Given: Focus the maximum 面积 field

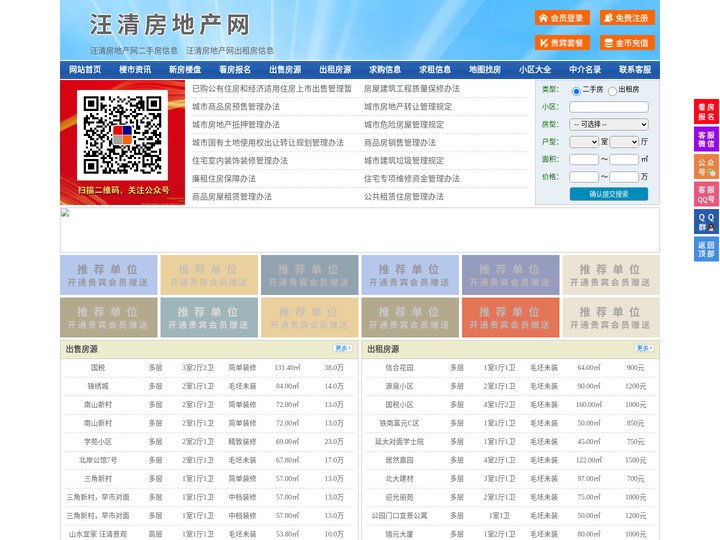Looking at the screenshot, I should 624,159.
